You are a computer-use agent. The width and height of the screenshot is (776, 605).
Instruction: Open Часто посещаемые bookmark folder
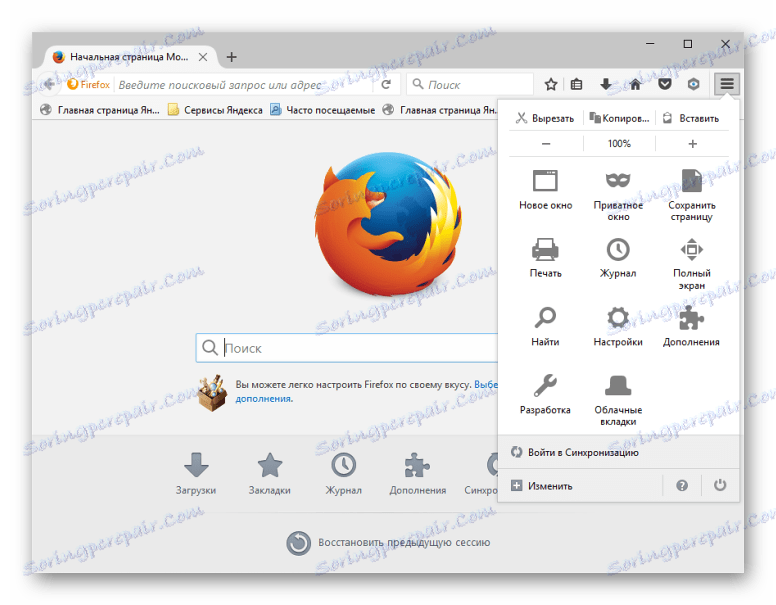coord(323,110)
